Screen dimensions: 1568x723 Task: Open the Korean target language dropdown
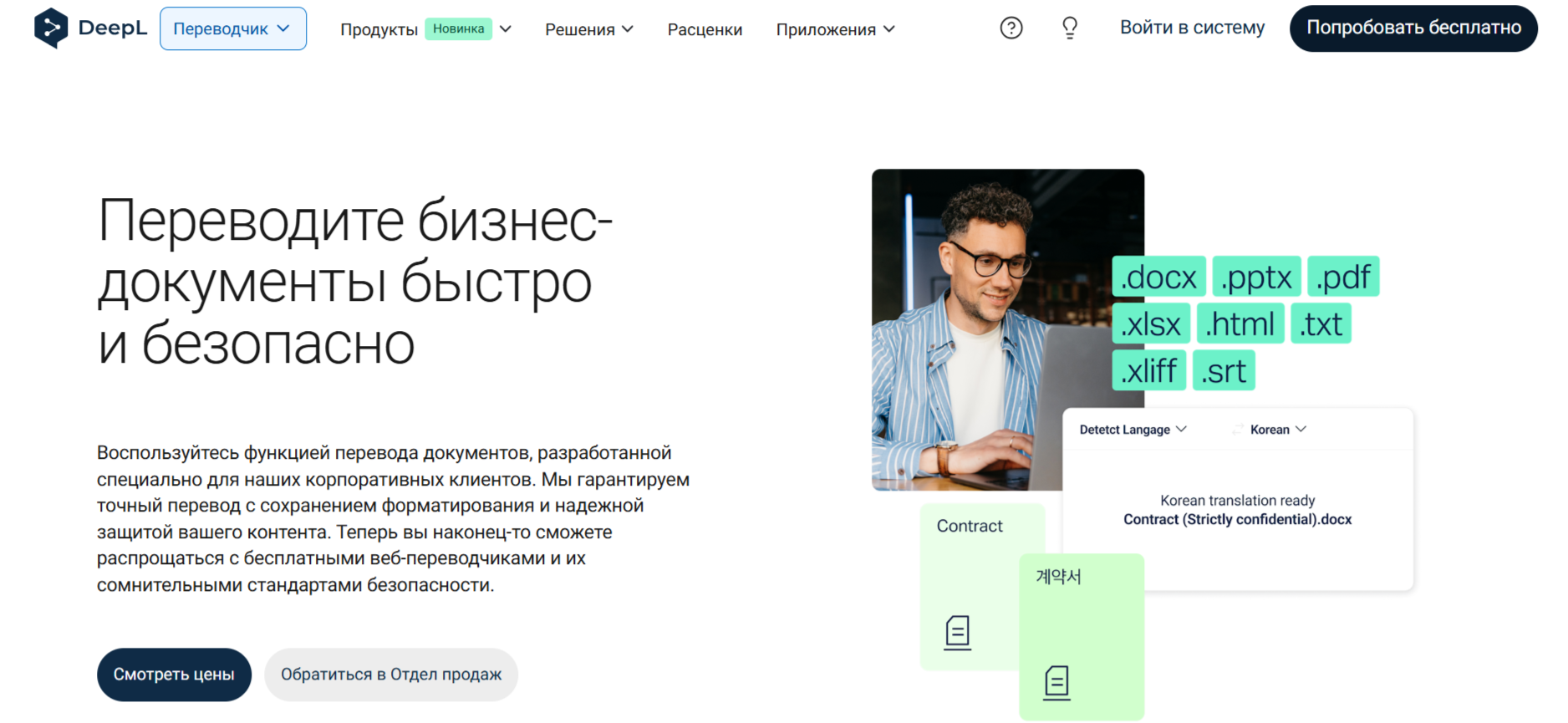pos(1278,430)
